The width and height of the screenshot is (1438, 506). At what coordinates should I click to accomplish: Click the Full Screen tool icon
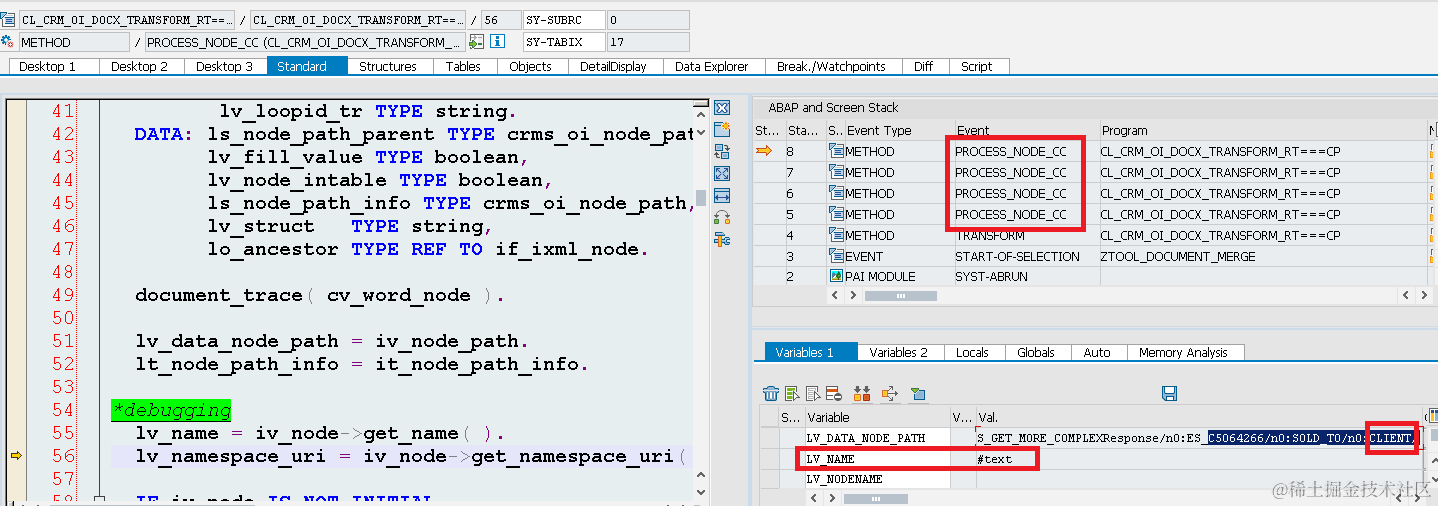click(722, 174)
